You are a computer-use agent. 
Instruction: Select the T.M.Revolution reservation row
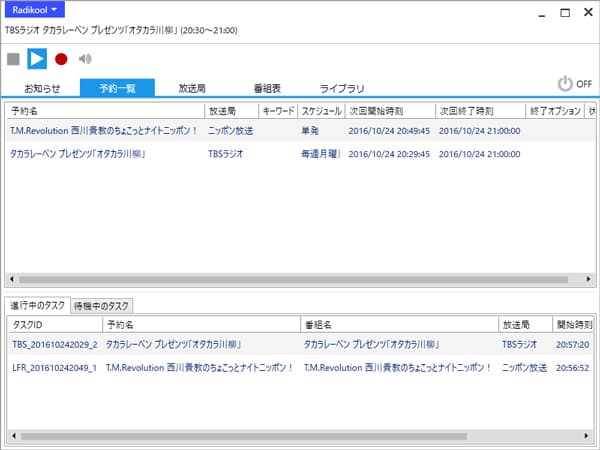point(104,130)
